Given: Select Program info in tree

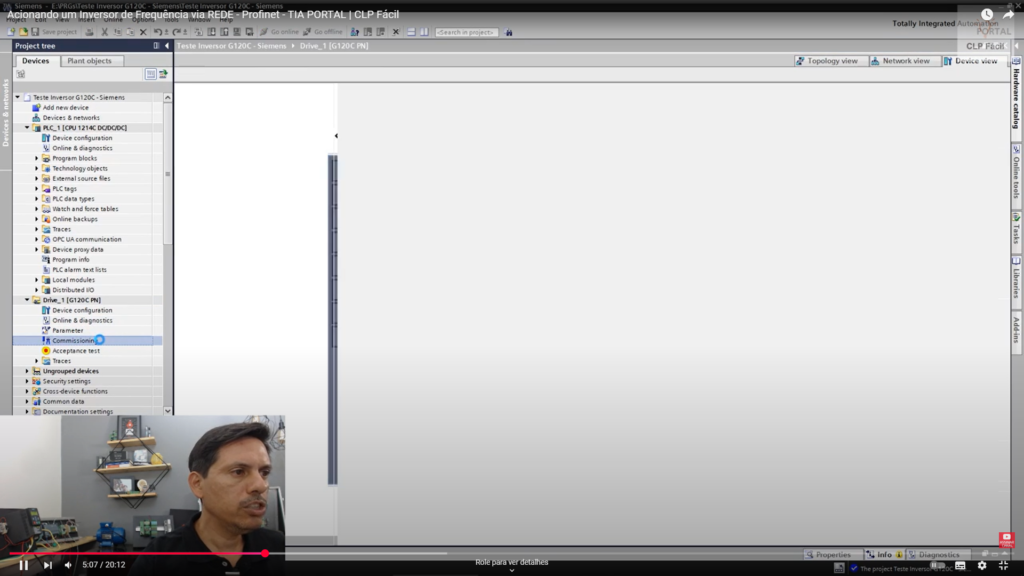Looking at the screenshot, I should click(71, 259).
